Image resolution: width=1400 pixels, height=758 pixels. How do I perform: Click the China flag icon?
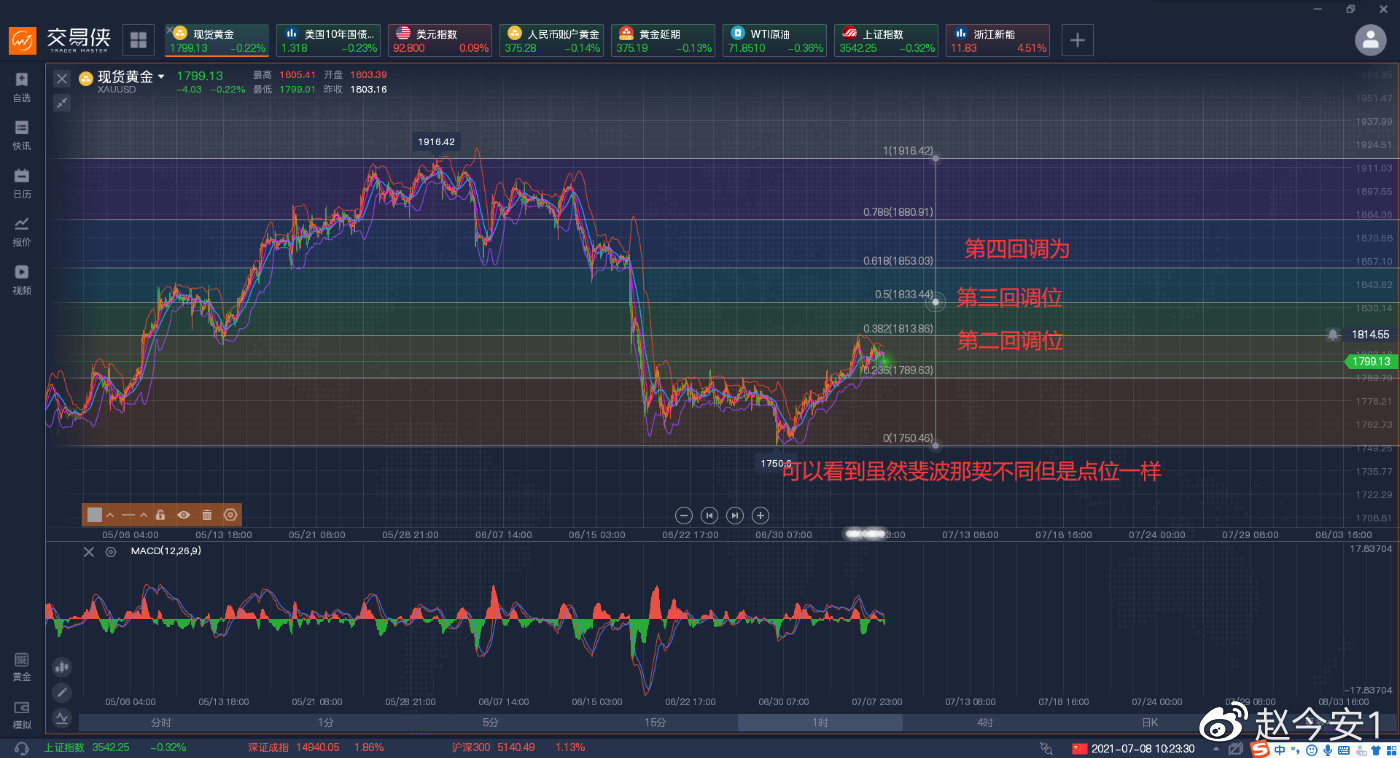pos(1079,748)
